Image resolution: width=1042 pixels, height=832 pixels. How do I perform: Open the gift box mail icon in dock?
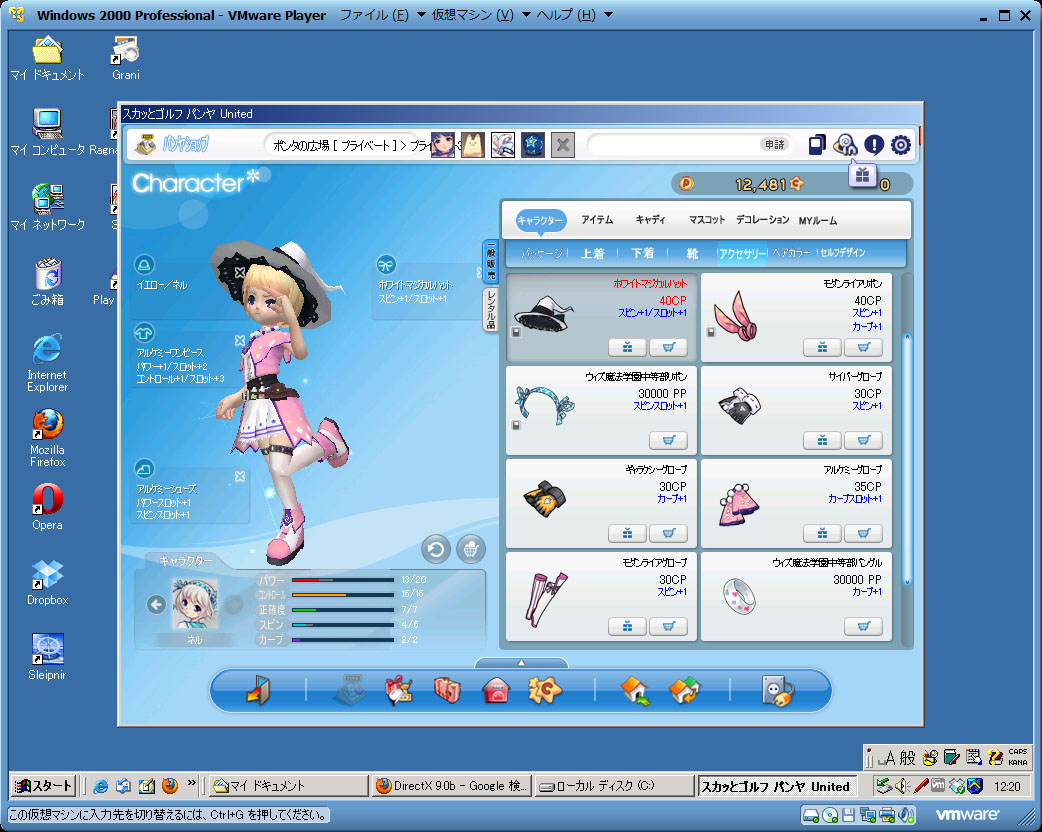tap(399, 690)
